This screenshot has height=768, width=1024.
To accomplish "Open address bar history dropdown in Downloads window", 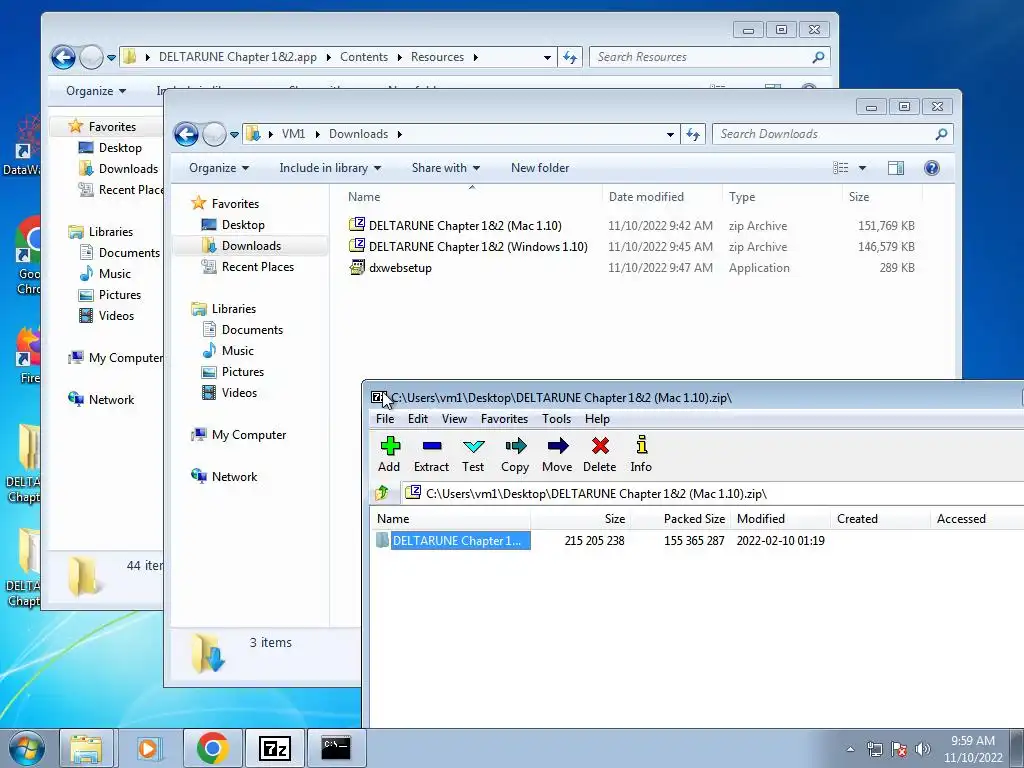I will (x=670, y=135).
